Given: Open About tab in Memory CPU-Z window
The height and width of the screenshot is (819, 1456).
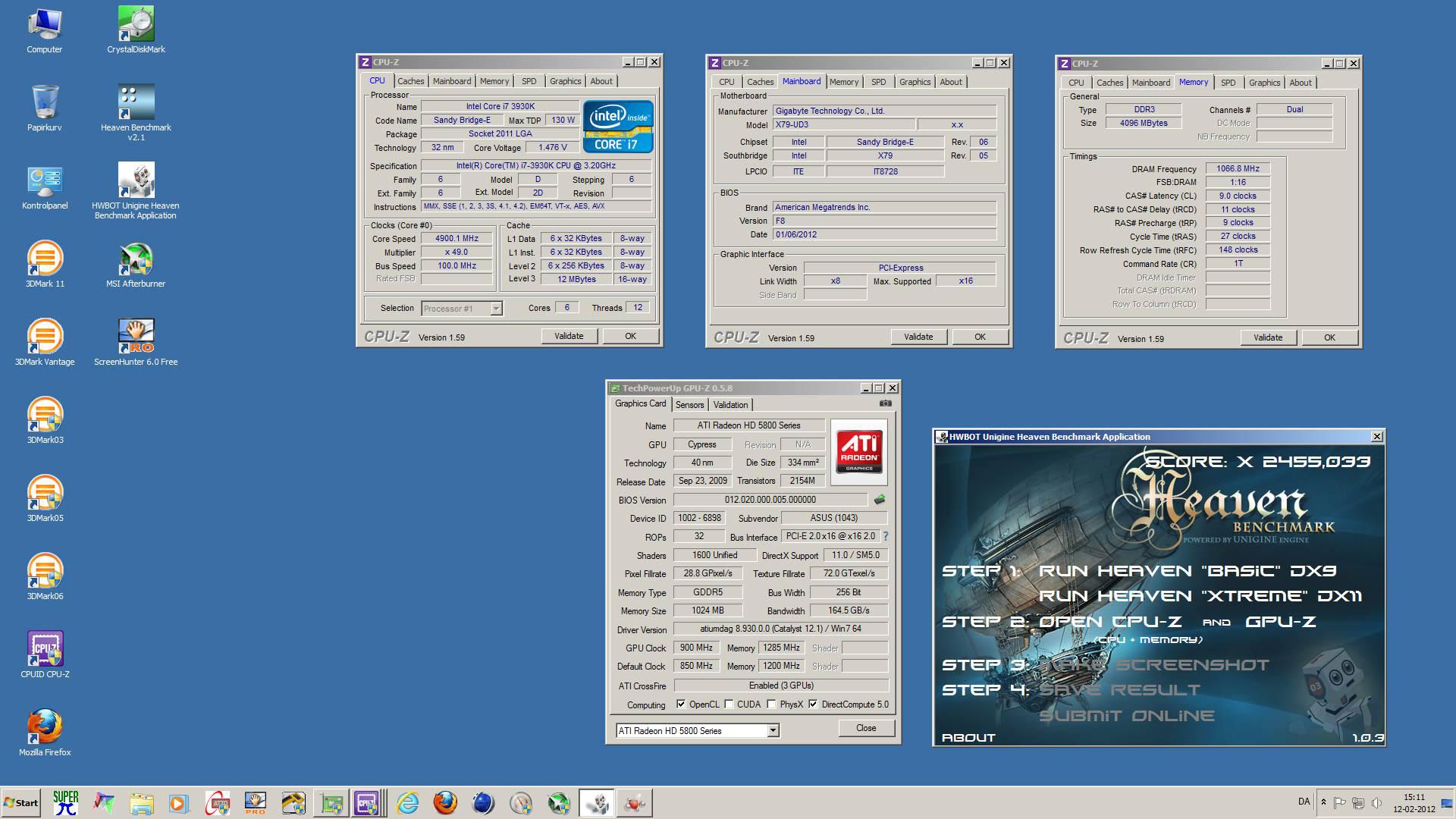Looking at the screenshot, I should point(1301,83).
